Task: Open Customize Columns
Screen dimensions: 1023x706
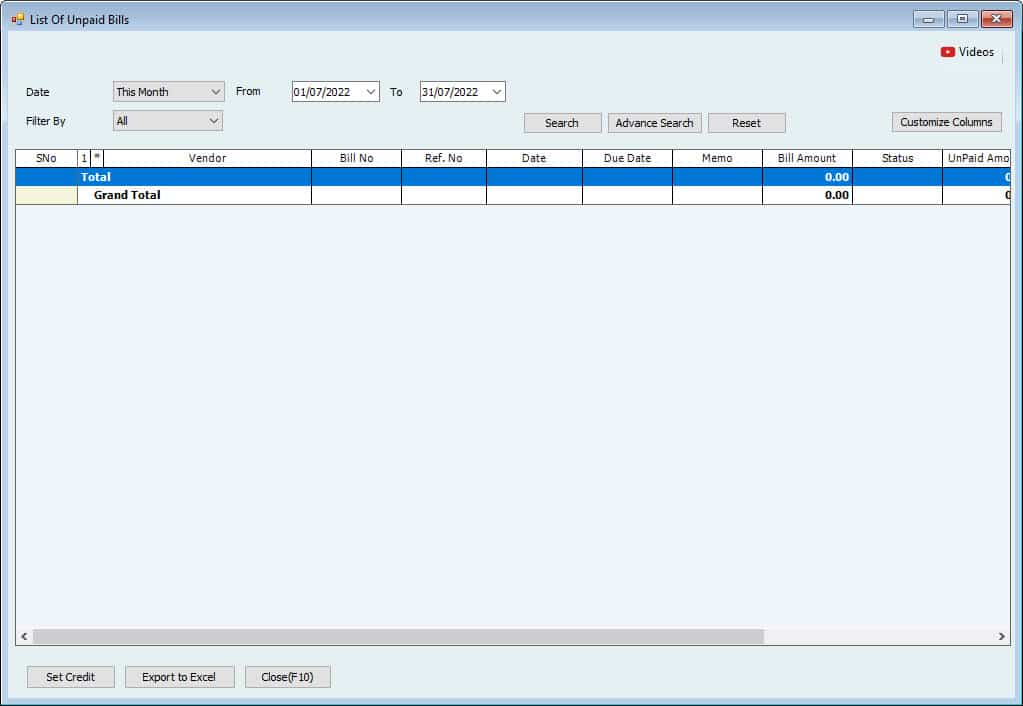Action: [946, 122]
